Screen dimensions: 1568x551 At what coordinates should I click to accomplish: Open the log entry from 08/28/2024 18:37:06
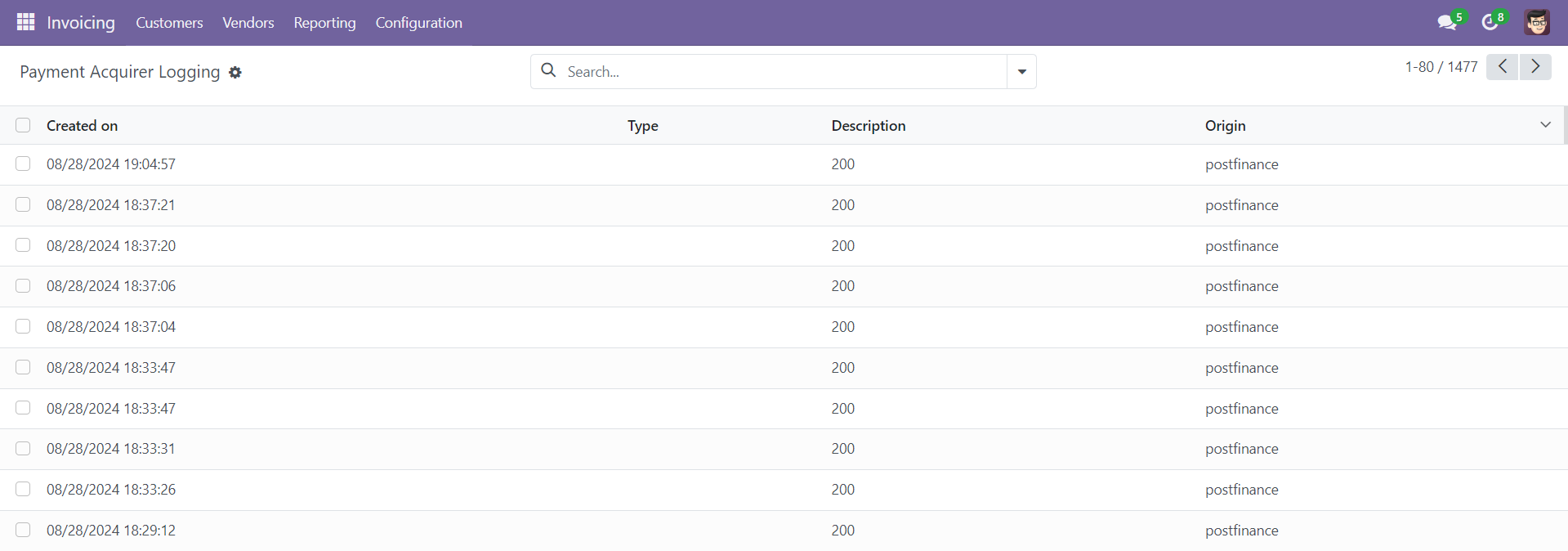[x=111, y=286]
